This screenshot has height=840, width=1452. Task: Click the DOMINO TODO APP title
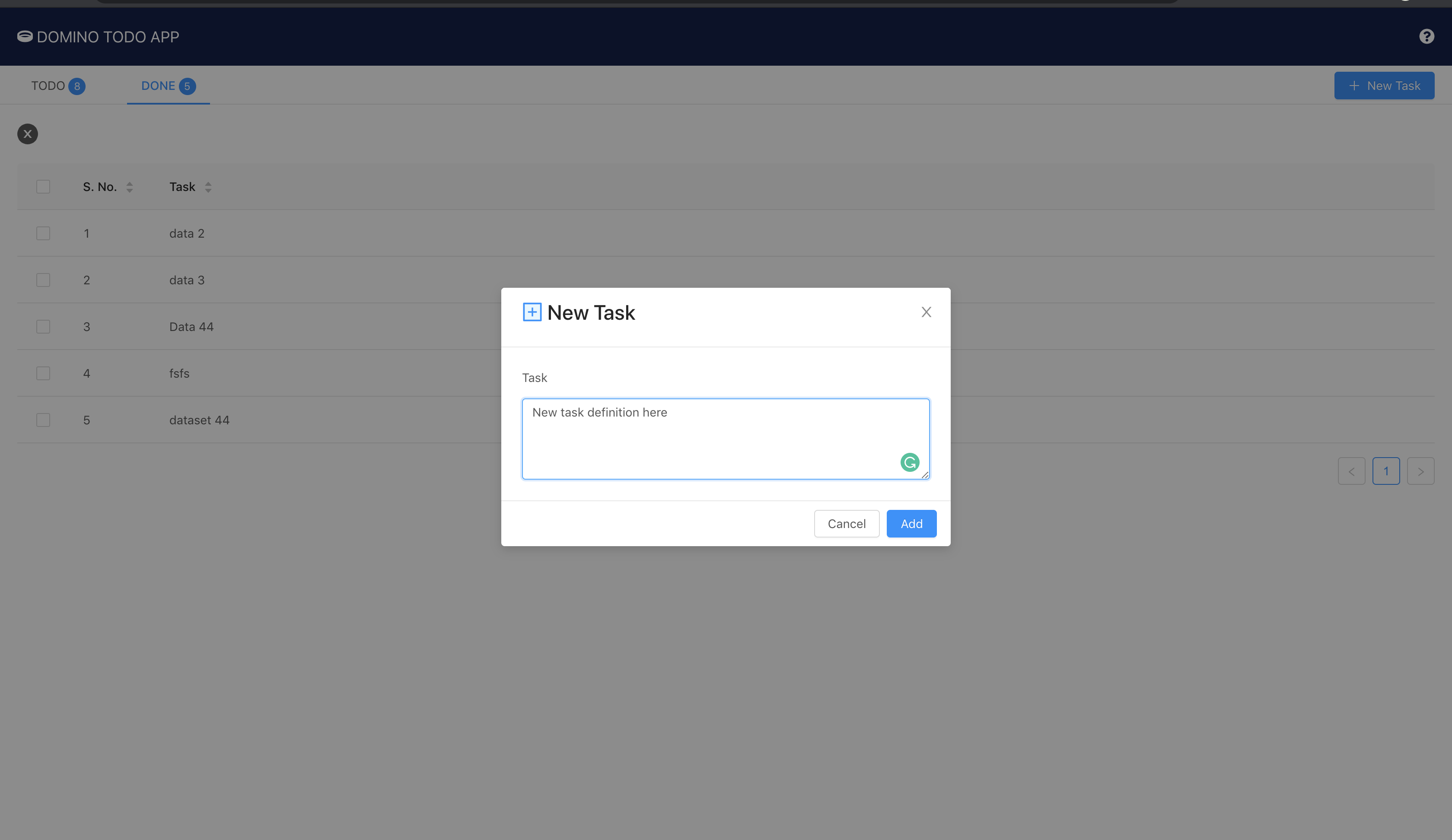point(108,37)
